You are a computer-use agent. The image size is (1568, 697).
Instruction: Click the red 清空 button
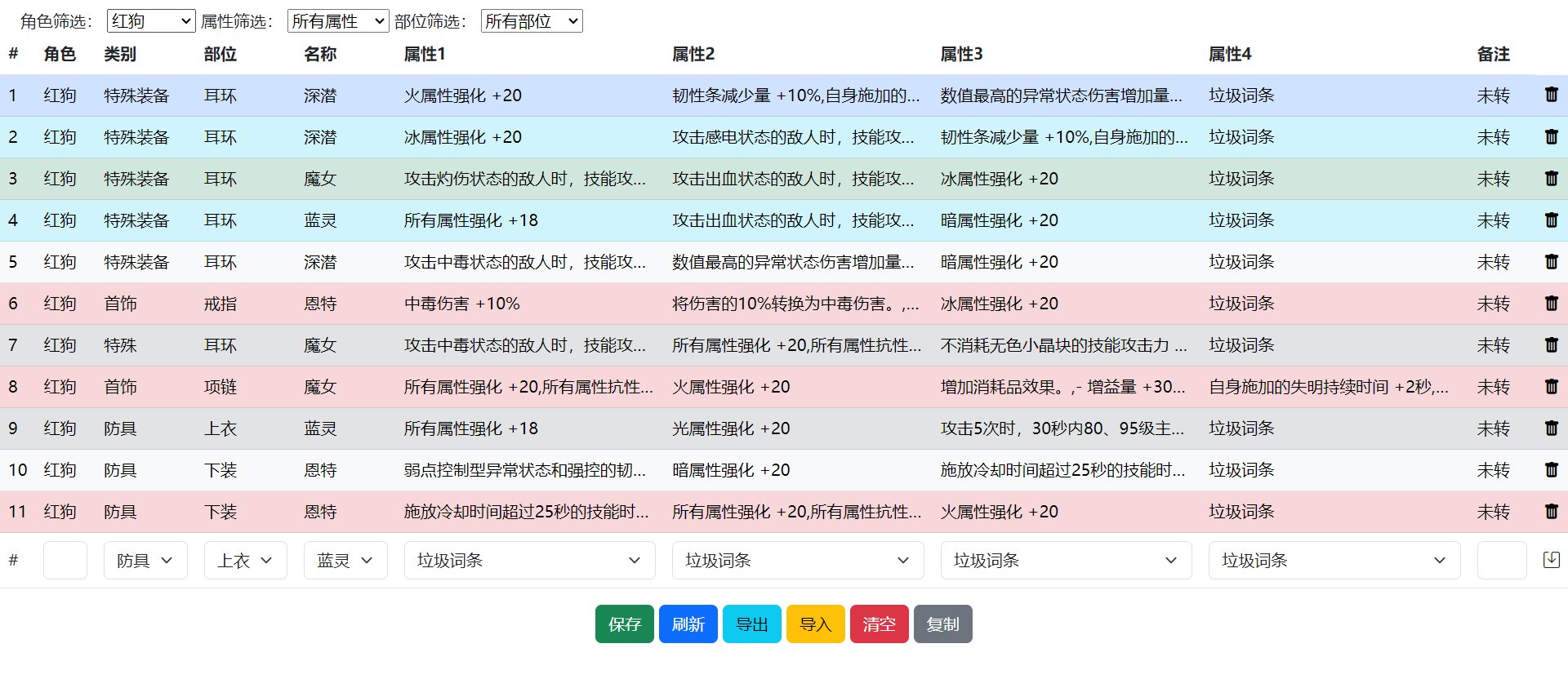point(880,624)
